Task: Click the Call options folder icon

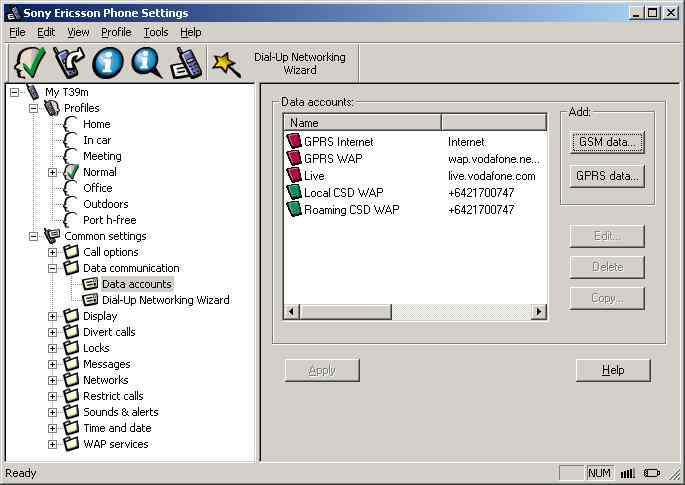Action: (x=71, y=252)
